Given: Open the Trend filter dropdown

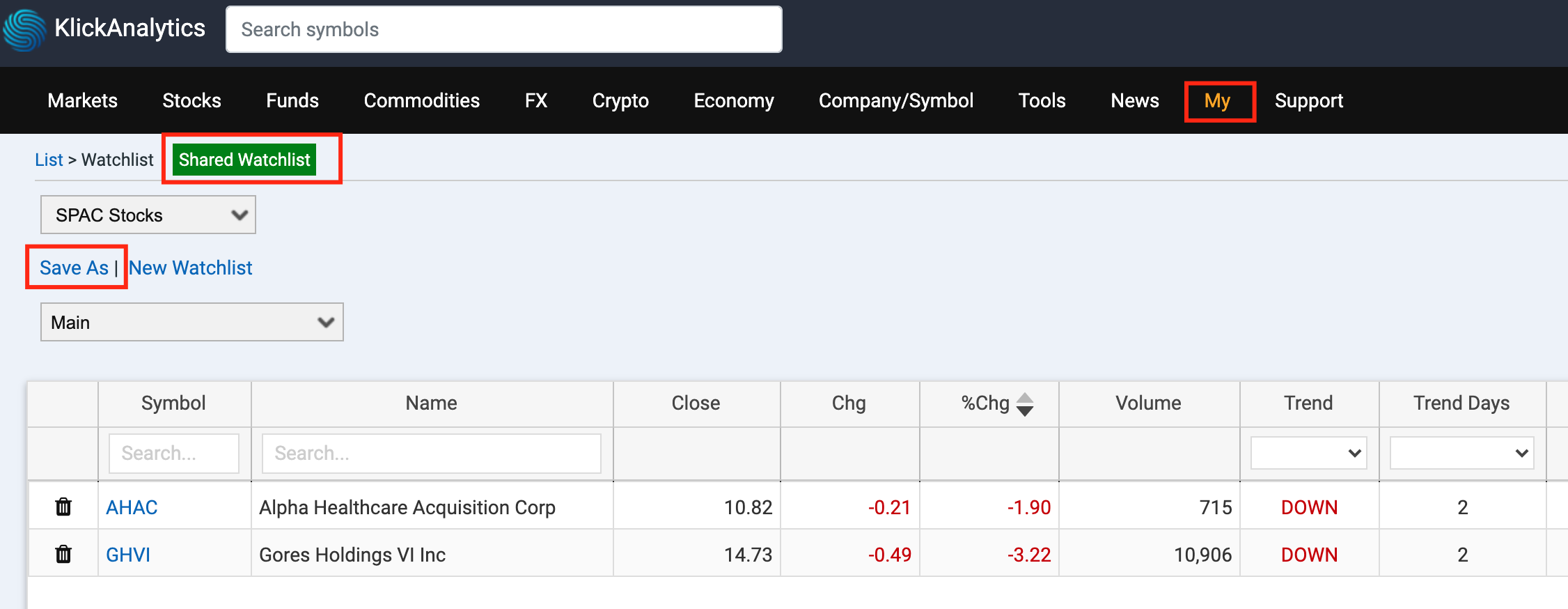Looking at the screenshot, I should 1309,453.
